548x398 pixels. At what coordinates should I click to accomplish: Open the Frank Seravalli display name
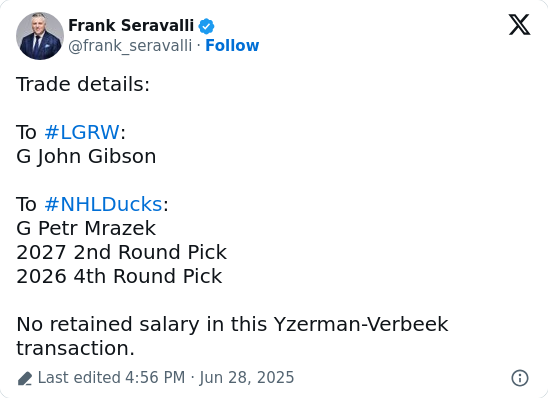(131, 26)
